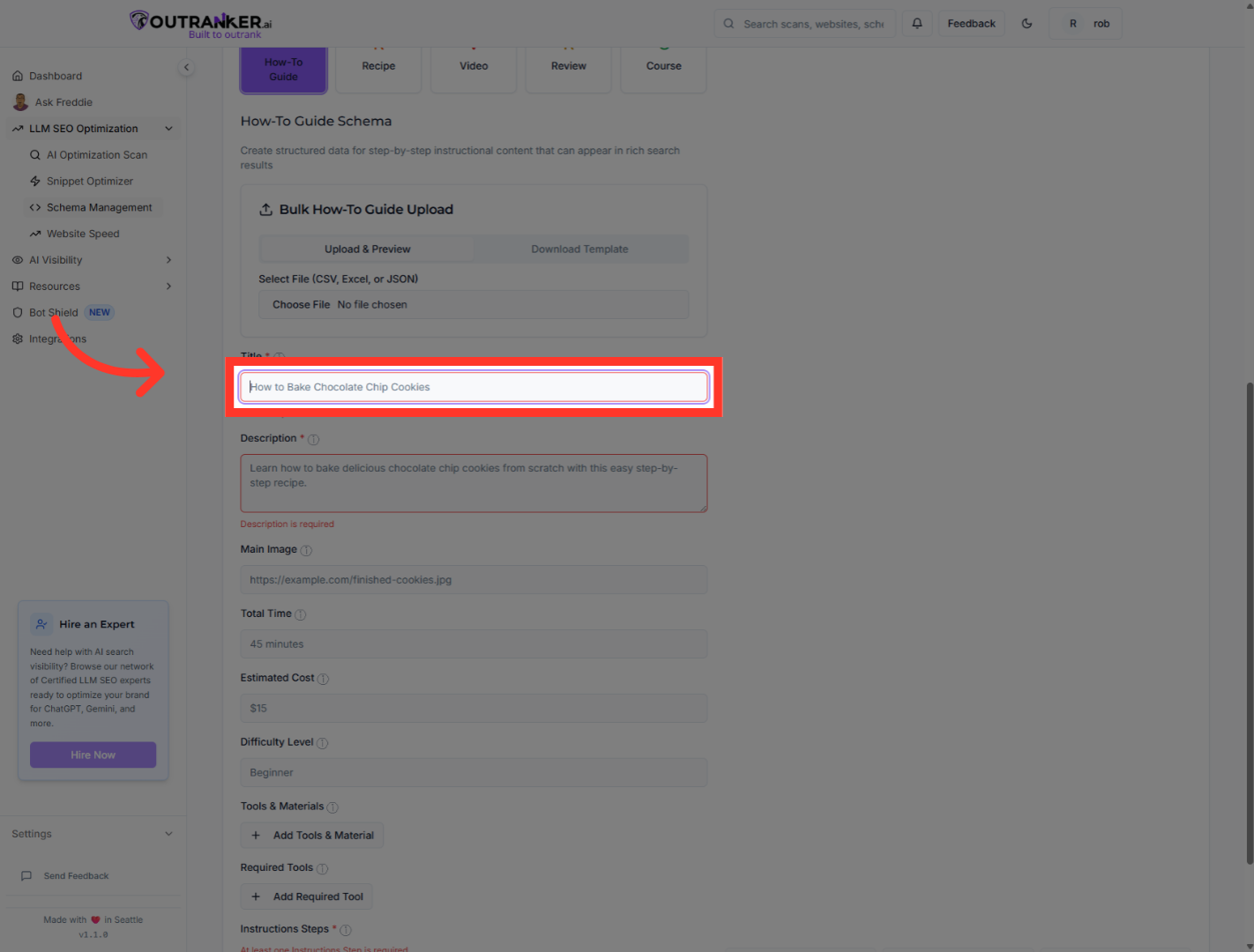Click the Integrations gear icon
Viewport: 1254px width, 952px height.
click(18, 339)
